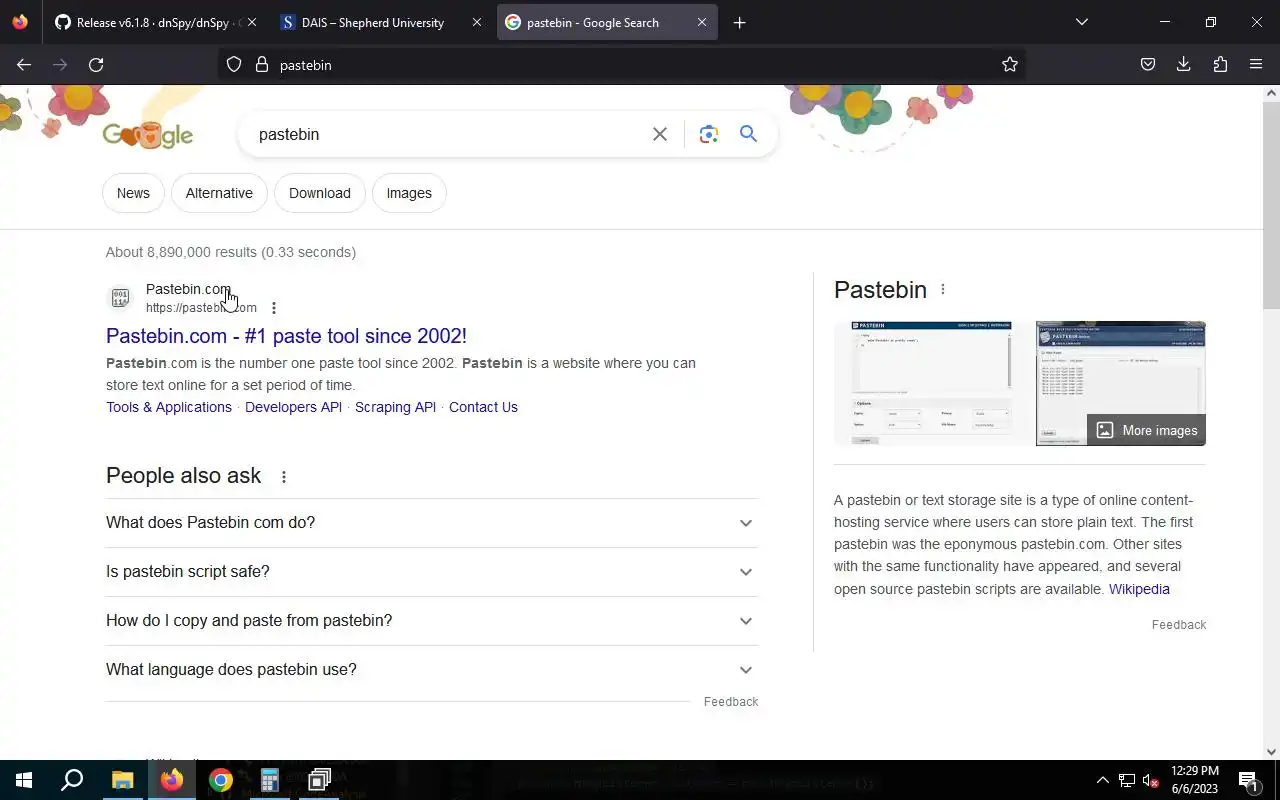Image resolution: width=1280 pixels, height=800 pixels.
Task: Open the Scraping API sitelink
Action: [395, 407]
